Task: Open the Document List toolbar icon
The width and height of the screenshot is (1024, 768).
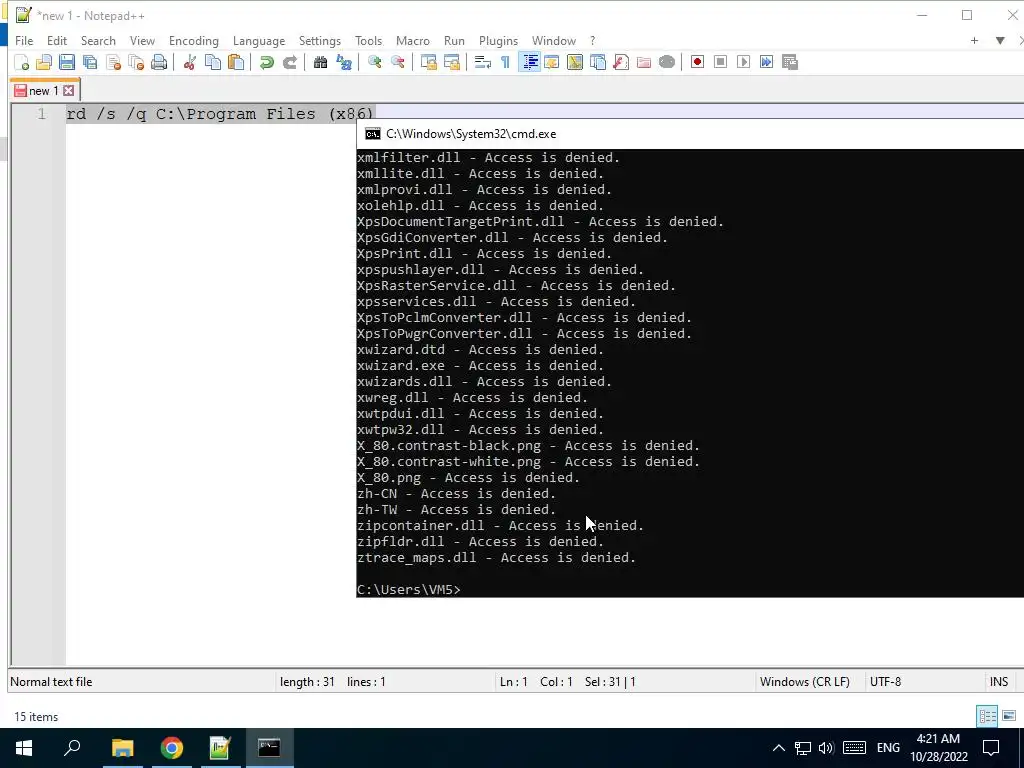Action: 598,62
